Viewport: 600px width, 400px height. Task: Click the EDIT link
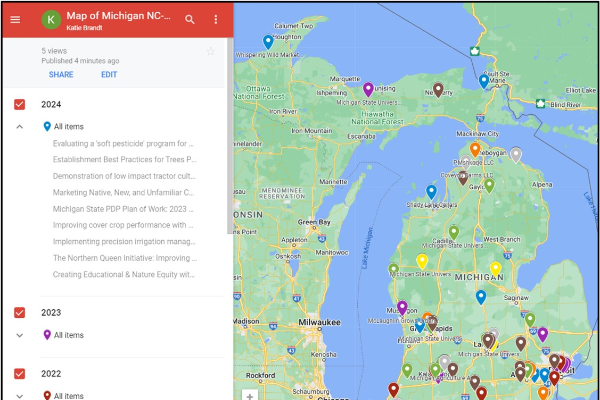tap(109, 75)
